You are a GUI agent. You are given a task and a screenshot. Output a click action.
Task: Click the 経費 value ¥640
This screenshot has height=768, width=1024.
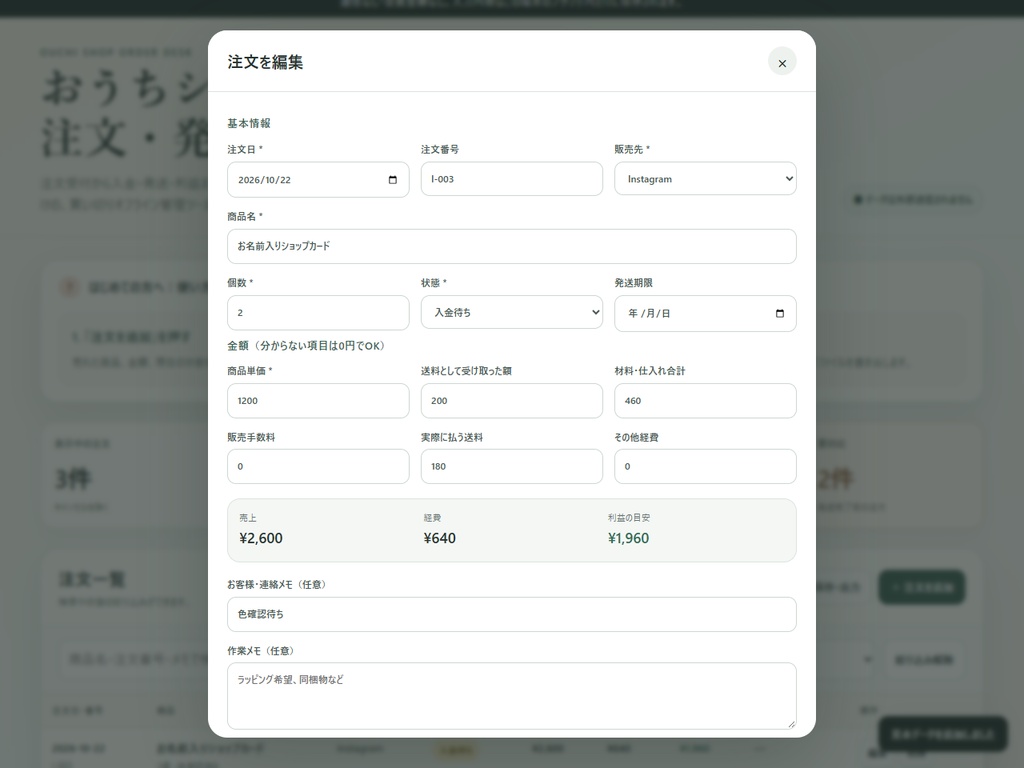pyautogui.click(x=440, y=538)
